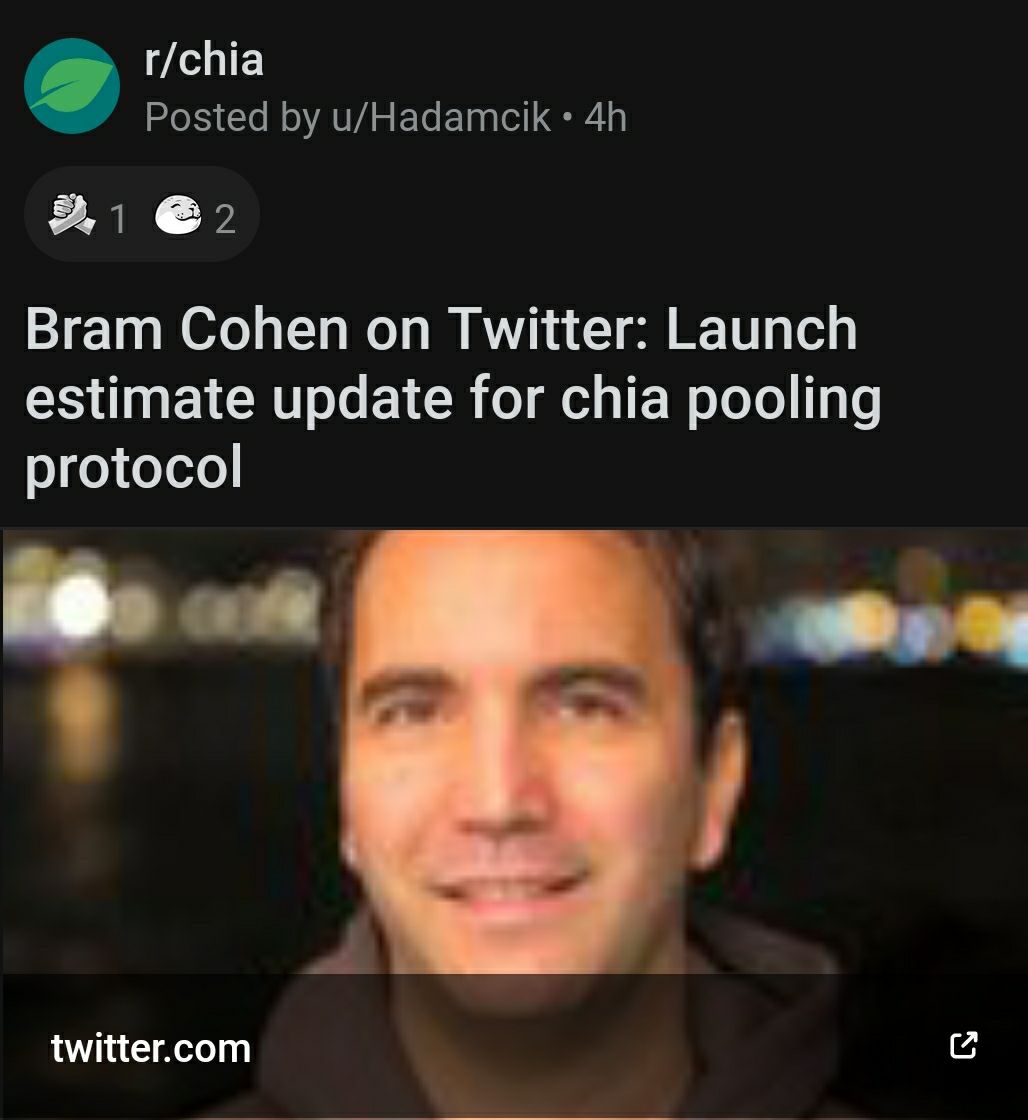Screen dimensions: 1028x1120
Task: Tap the dark link banner under the photo
Action: (514, 1046)
